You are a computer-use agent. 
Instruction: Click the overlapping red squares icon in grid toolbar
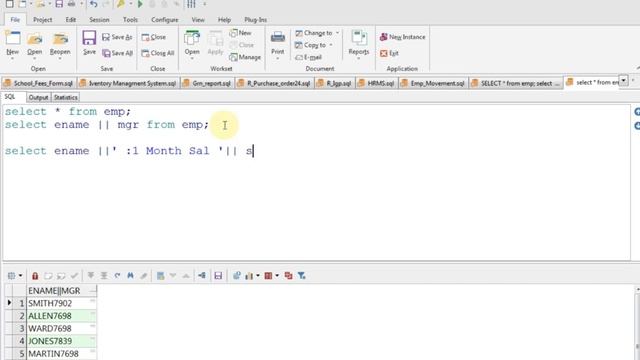(289, 276)
